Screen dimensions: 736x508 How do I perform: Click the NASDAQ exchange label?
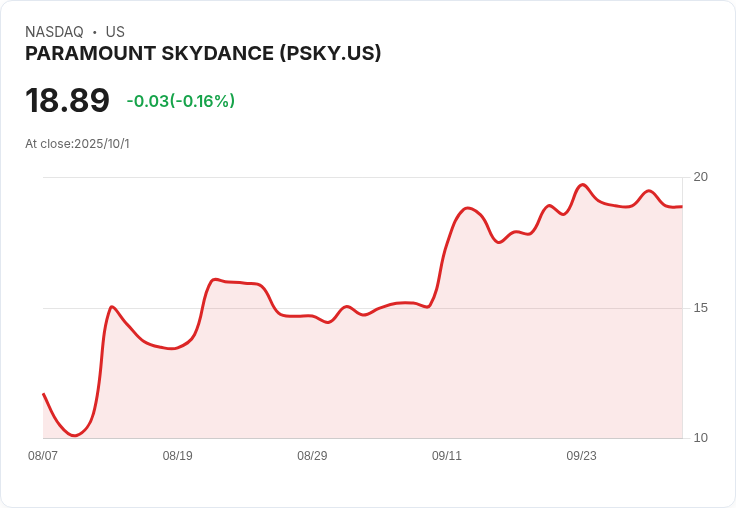[x=54, y=32]
